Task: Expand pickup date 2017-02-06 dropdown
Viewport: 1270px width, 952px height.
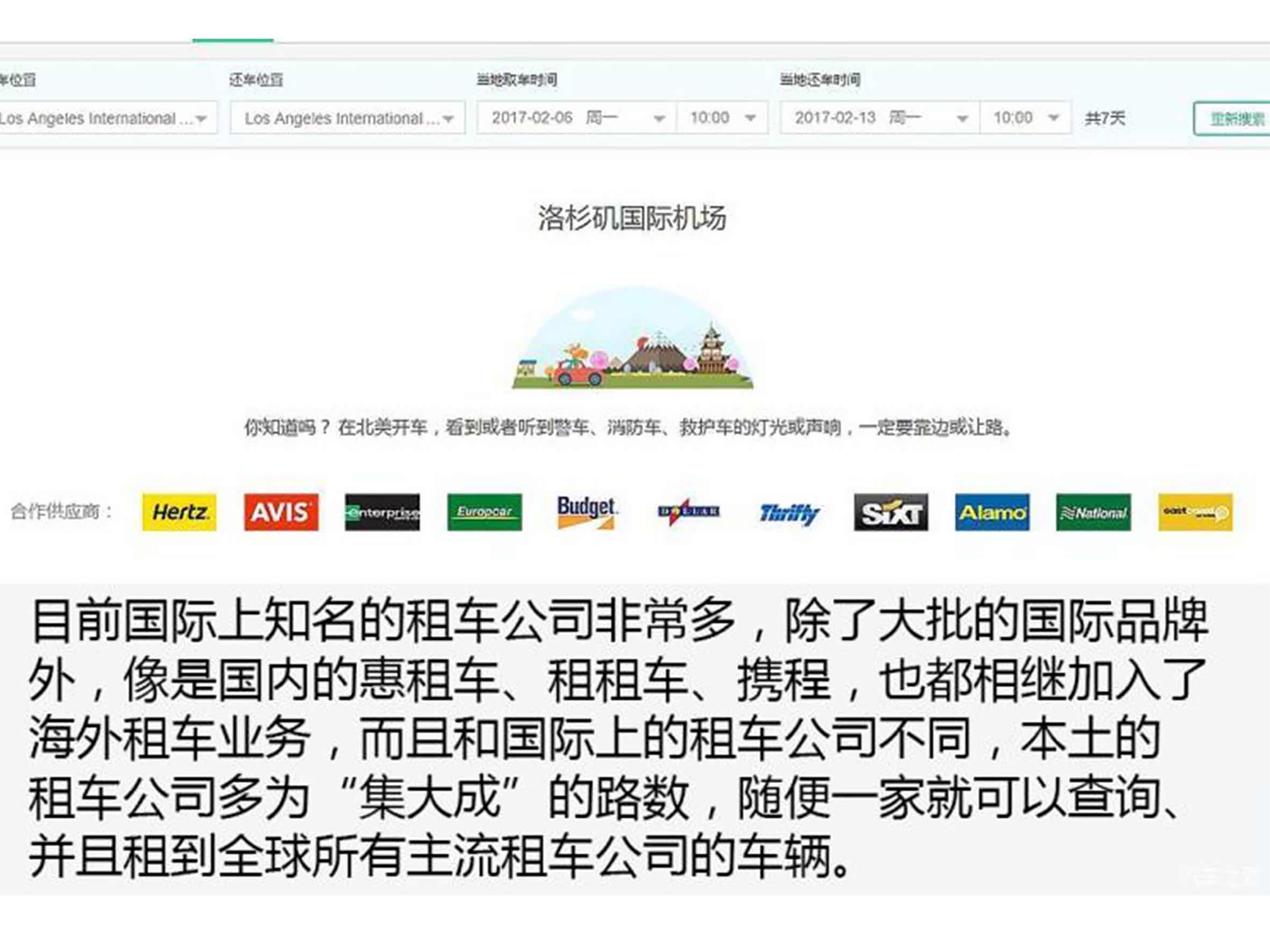Action: point(576,118)
